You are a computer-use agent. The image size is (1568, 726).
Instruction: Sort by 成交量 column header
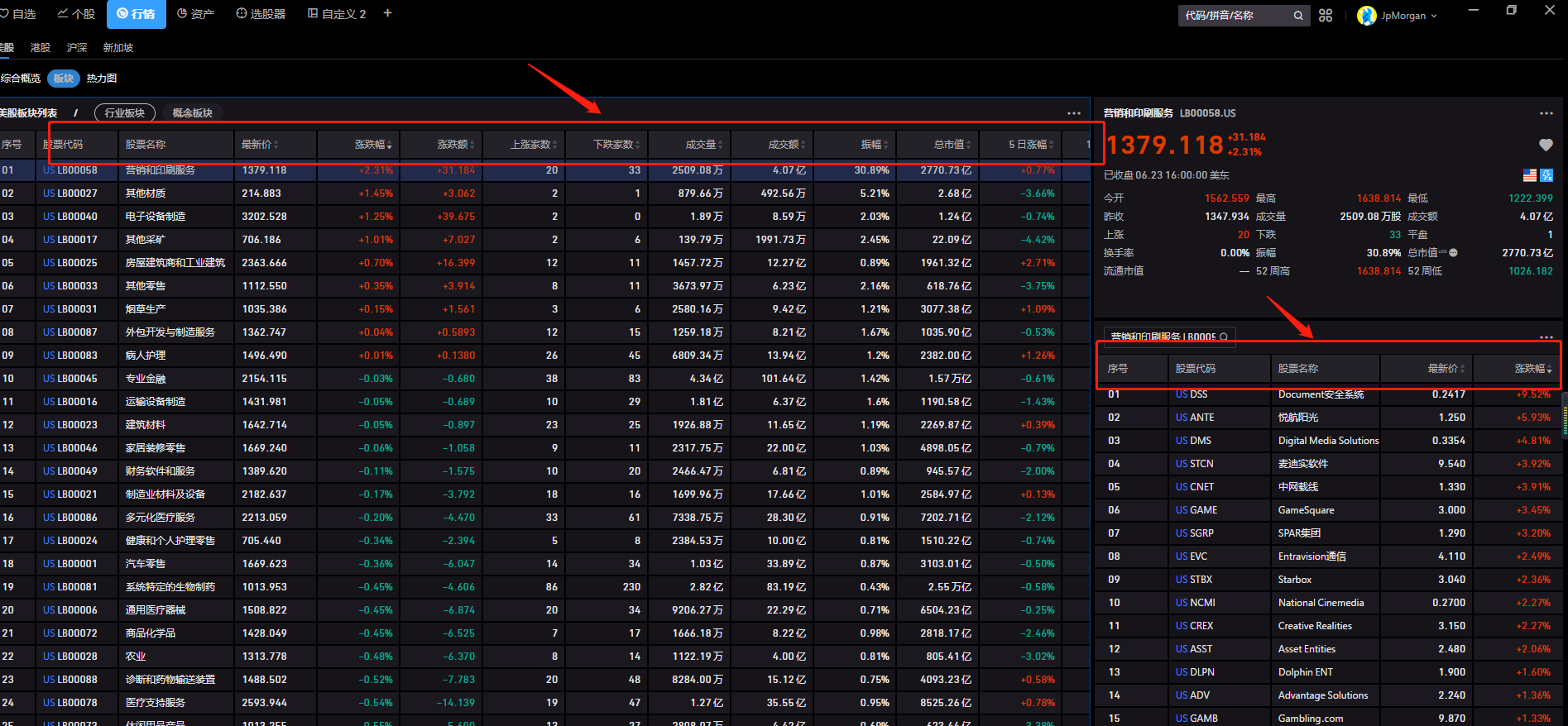pyautogui.click(x=703, y=145)
